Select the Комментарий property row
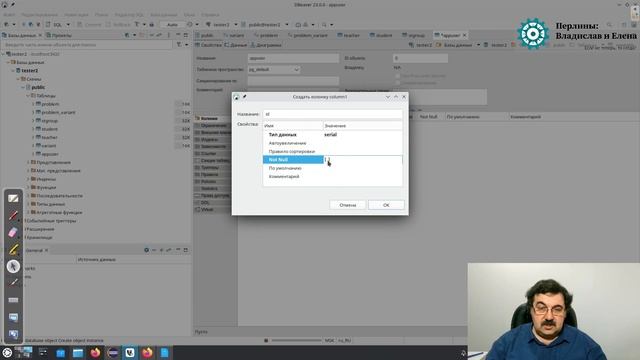The height and width of the screenshot is (360, 640). tap(332, 176)
